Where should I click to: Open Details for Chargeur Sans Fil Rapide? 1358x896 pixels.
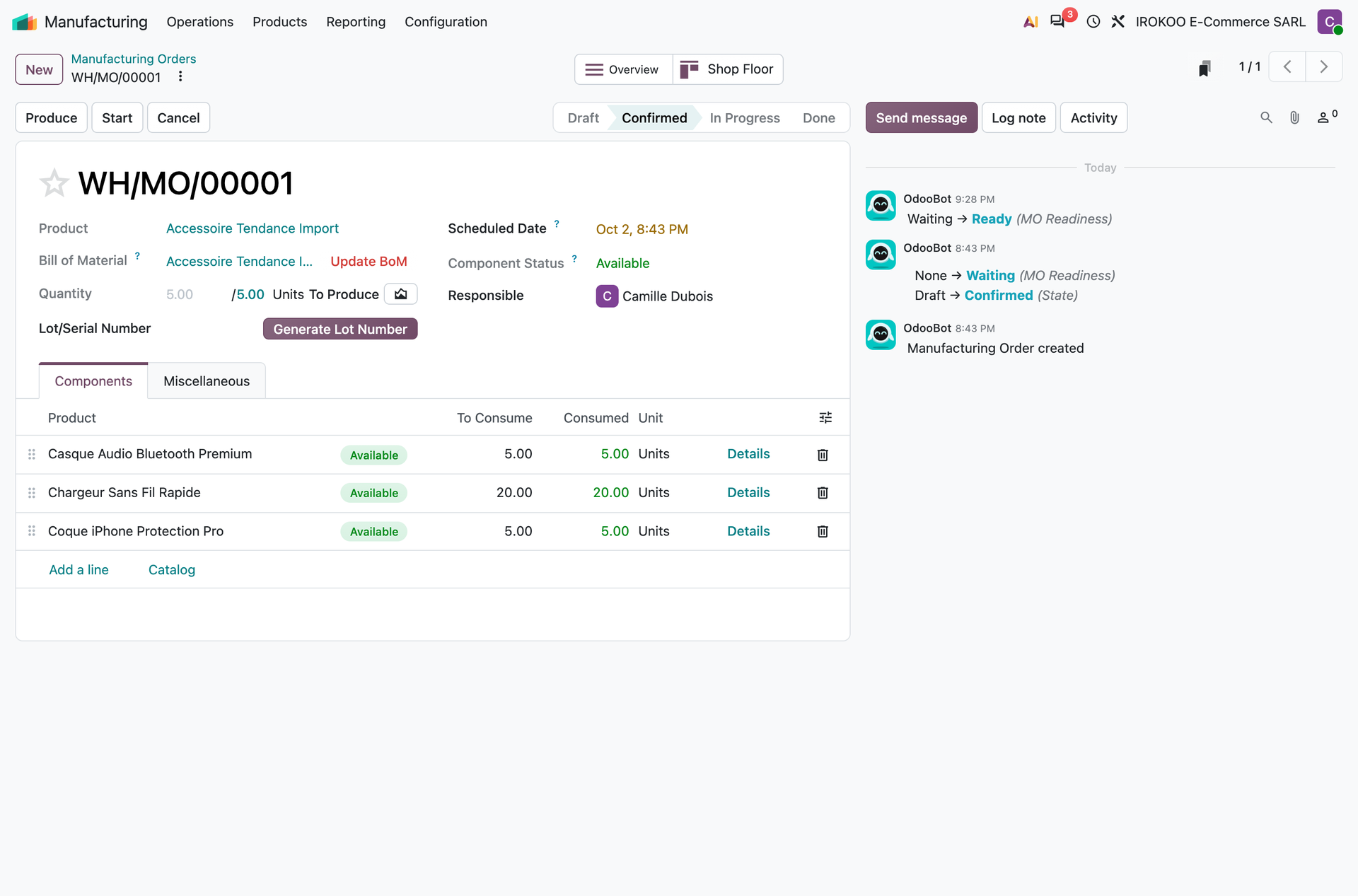pos(748,492)
